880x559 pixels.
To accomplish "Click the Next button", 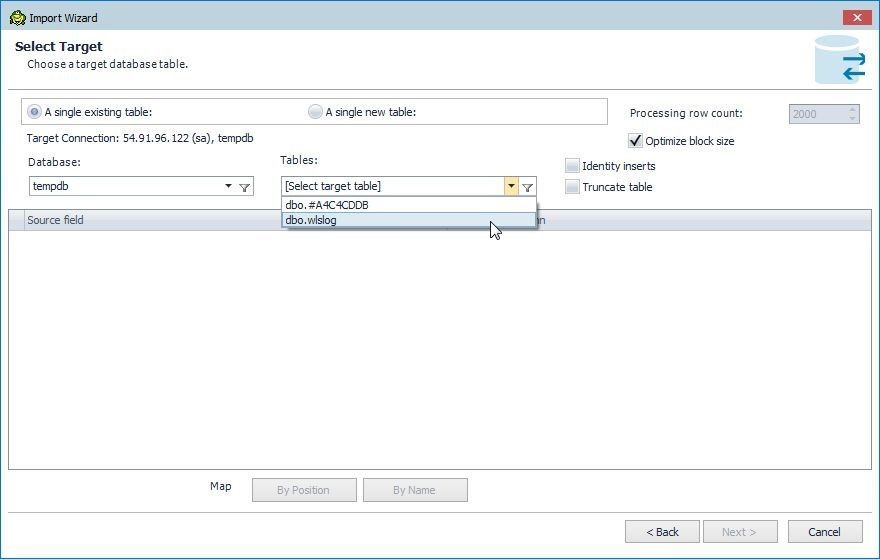I will coord(740,531).
